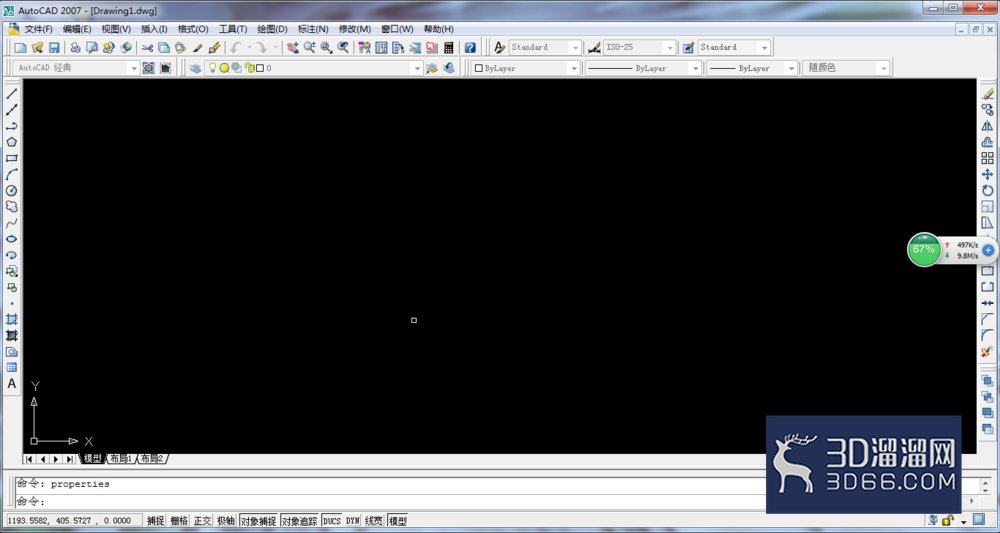This screenshot has width=1000, height=533.
Task: Click the Plot (print) icon
Action: 75,47
